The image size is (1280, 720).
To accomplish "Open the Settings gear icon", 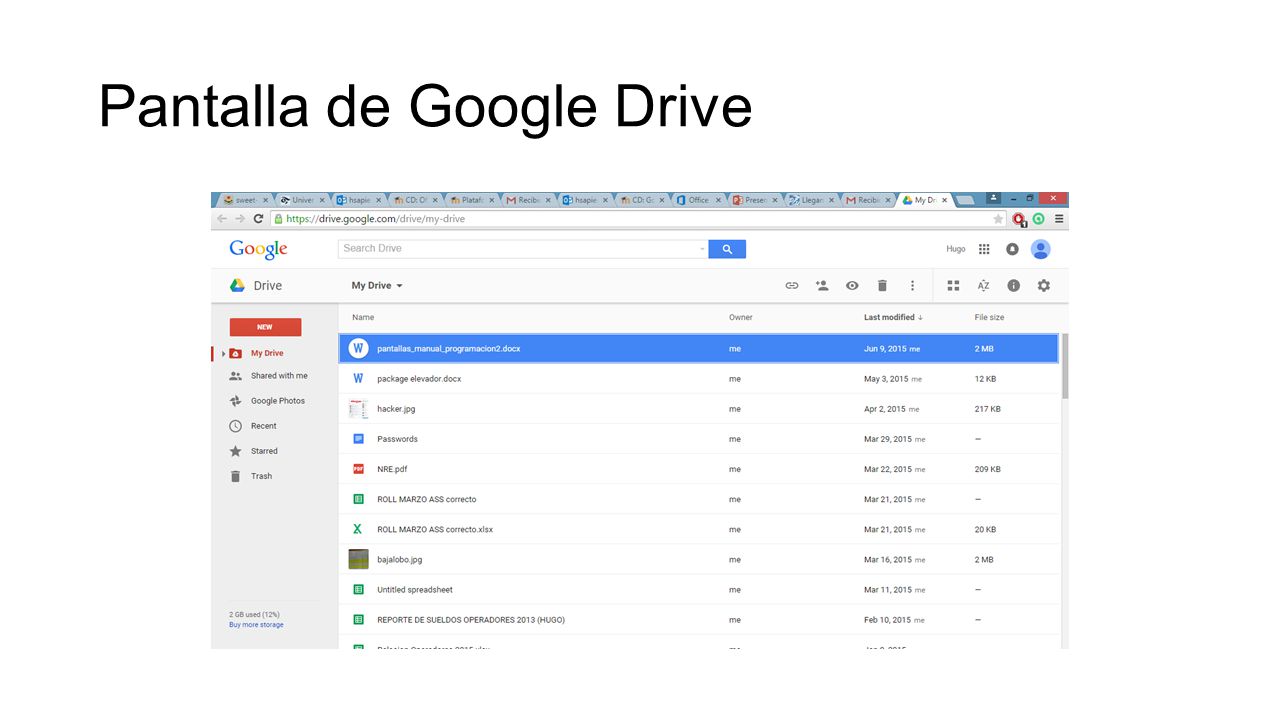I will [1044, 286].
